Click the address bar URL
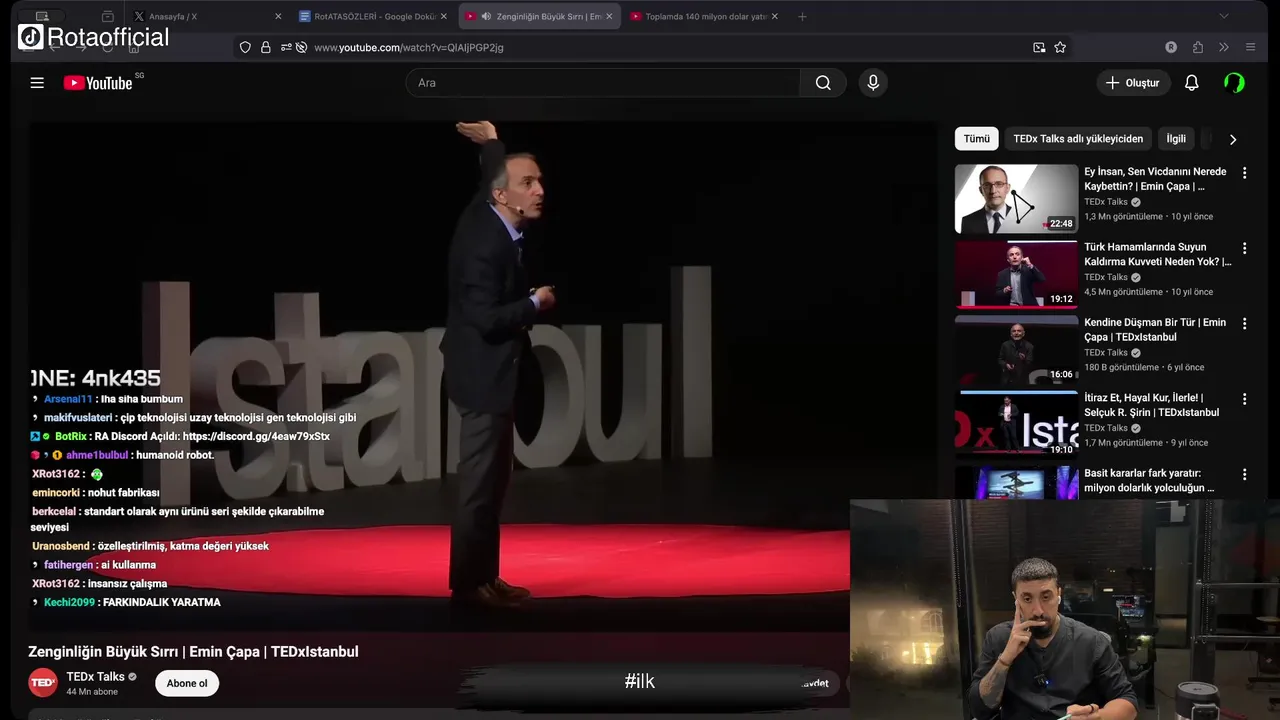The image size is (1280, 720). click(409, 47)
